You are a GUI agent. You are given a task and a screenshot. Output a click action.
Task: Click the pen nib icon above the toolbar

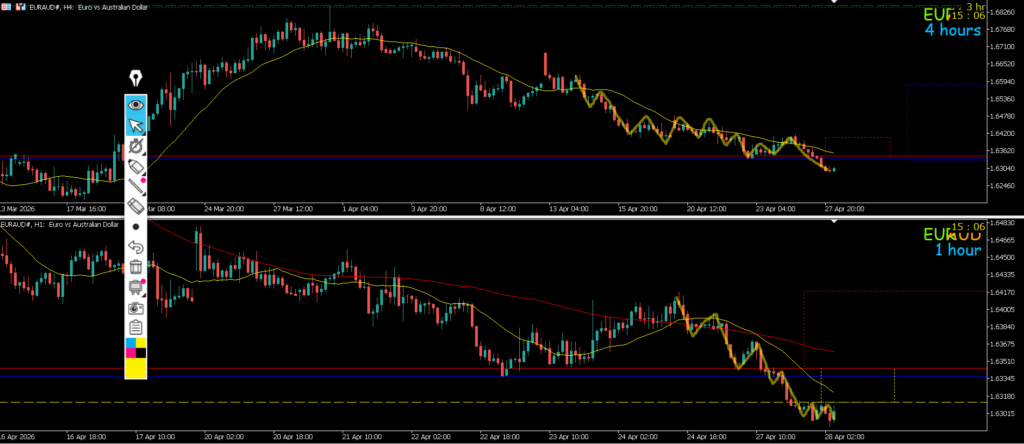click(135, 78)
